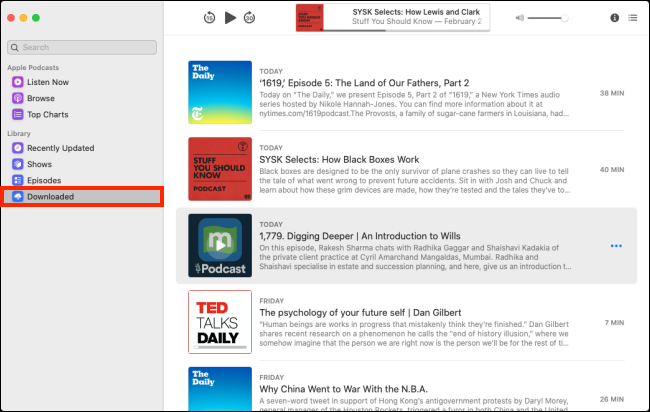Click the Now Playing title SYSK Selects
The height and width of the screenshot is (412, 650).
pos(416,12)
